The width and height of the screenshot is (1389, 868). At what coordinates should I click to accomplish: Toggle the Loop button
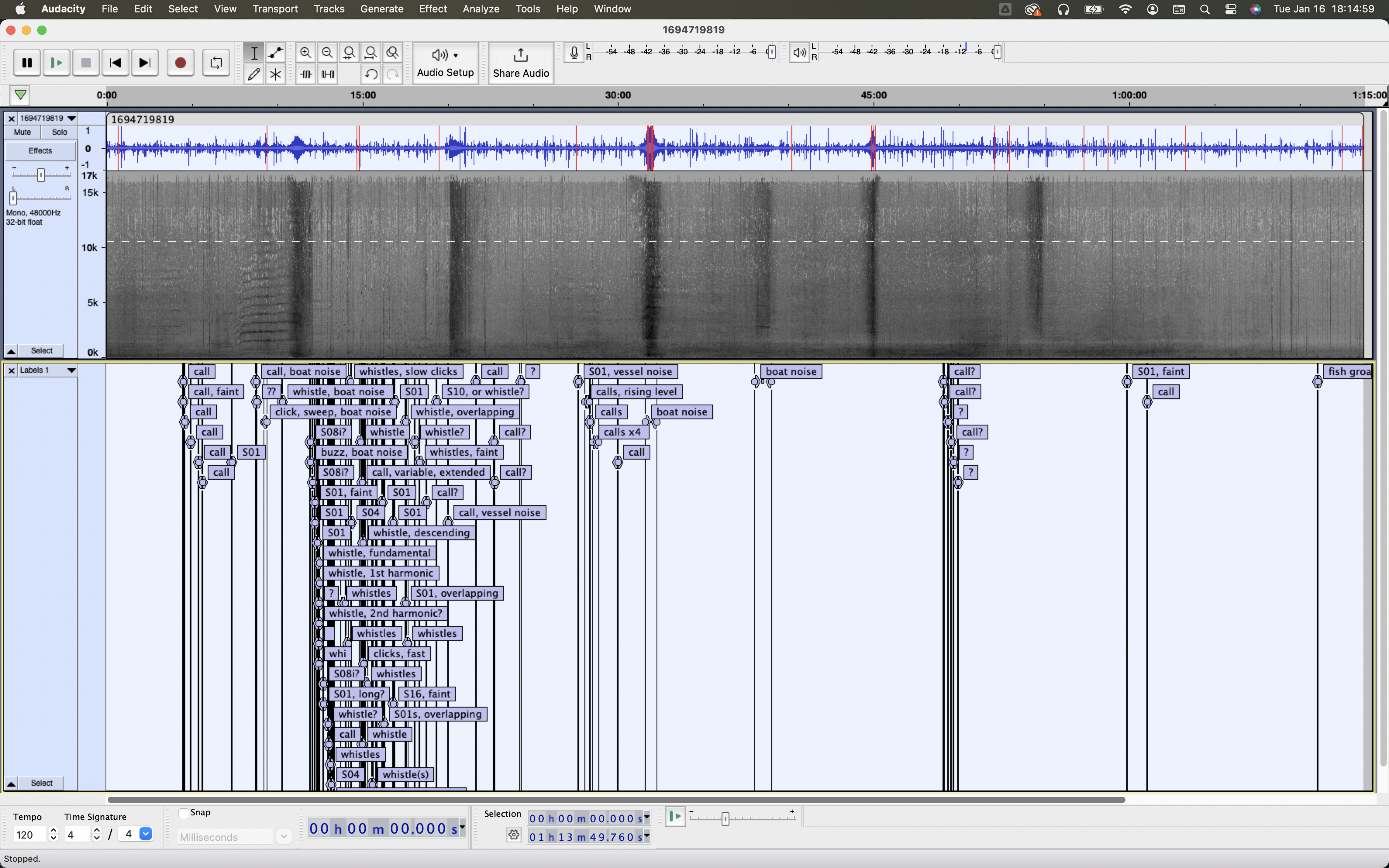pos(216,62)
